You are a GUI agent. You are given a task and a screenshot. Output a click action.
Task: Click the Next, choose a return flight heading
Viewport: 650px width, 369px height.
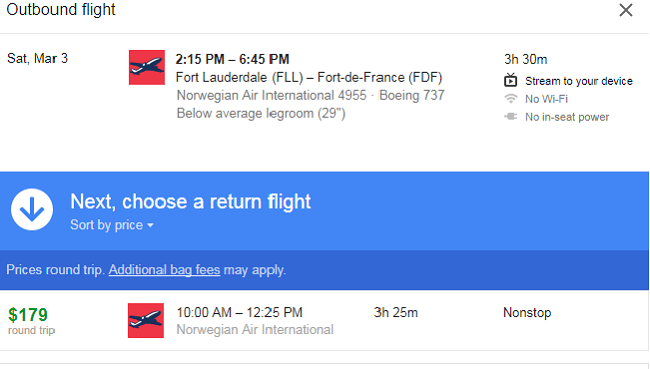point(191,202)
